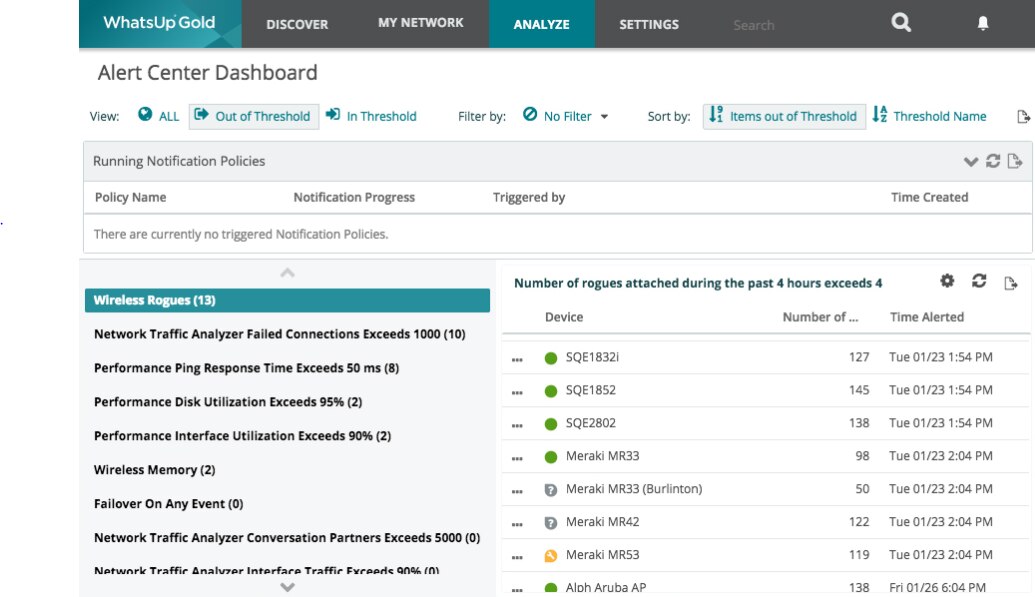Click the green status icon for SQE1832i

coord(551,358)
